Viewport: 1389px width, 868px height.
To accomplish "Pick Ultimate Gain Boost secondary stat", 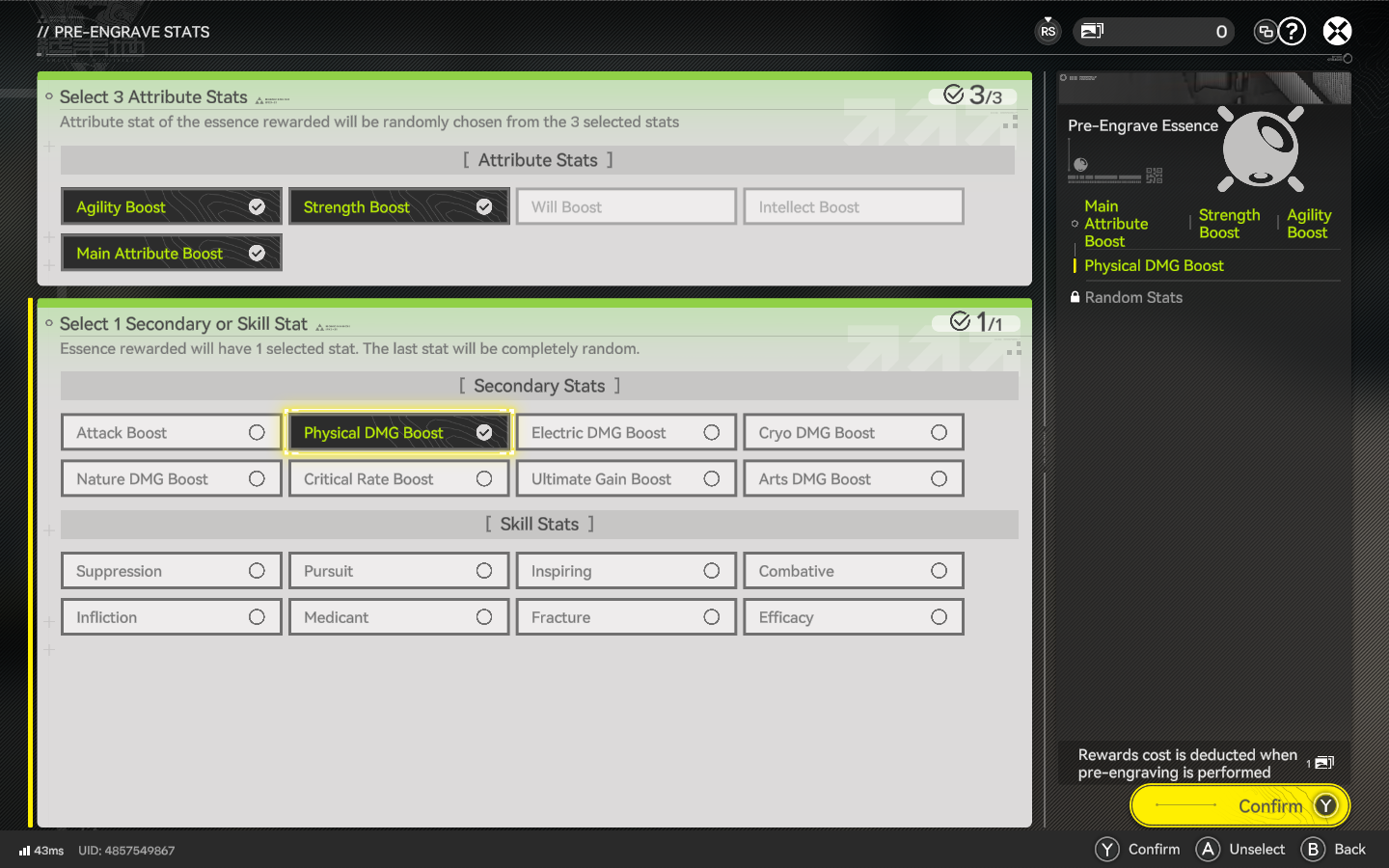I will 627,478.
